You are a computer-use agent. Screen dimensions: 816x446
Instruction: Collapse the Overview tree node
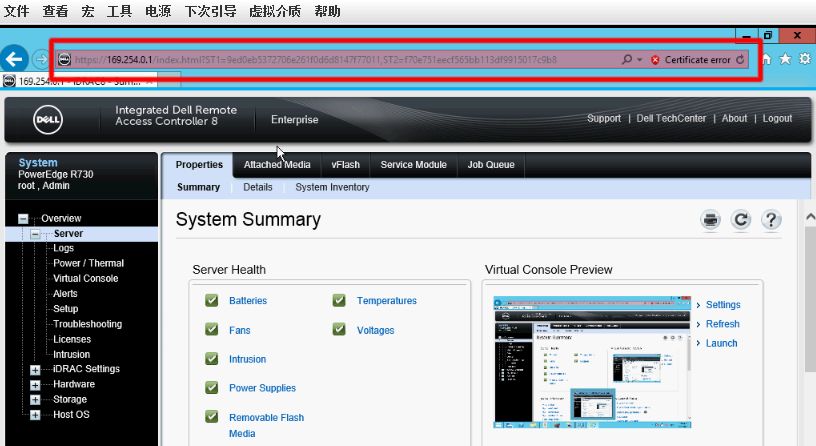23,219
